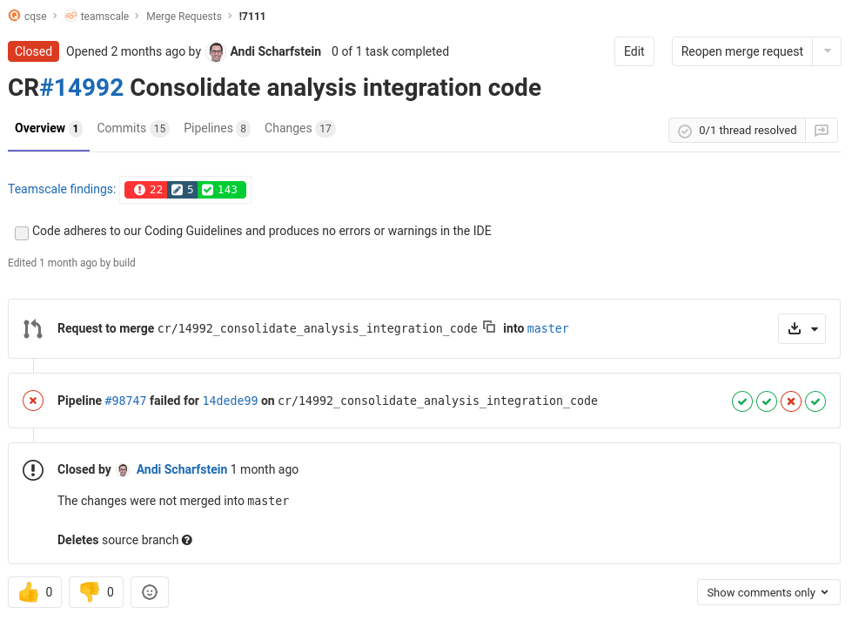Check the Coding Guidelines task checkbox
This screenshot has height=620, width=852.
point(21,233)
